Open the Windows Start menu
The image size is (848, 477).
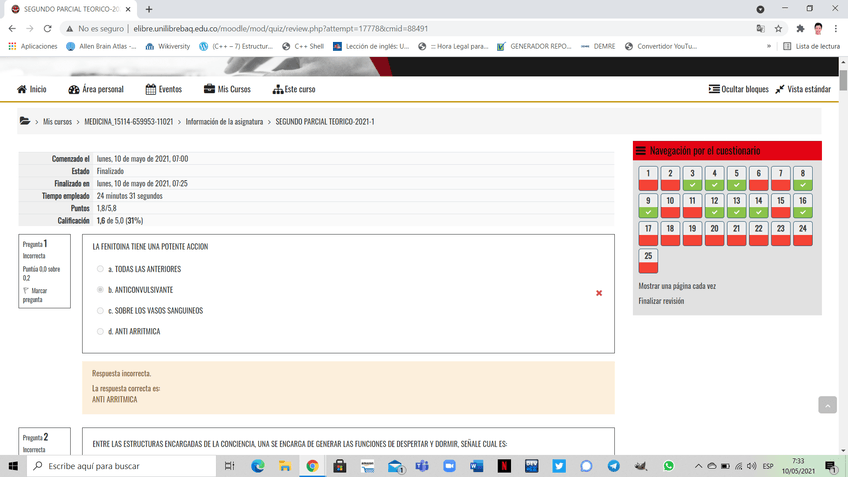click(x=13, y=466)
